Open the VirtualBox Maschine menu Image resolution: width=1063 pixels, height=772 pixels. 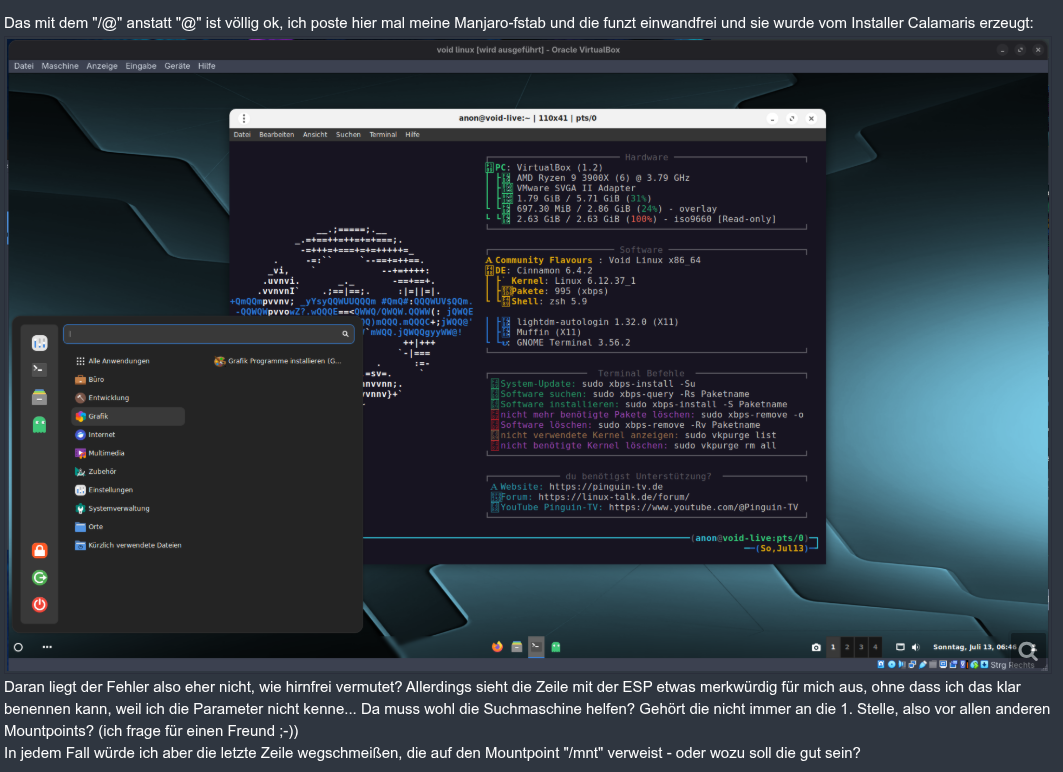coord(60,66)
